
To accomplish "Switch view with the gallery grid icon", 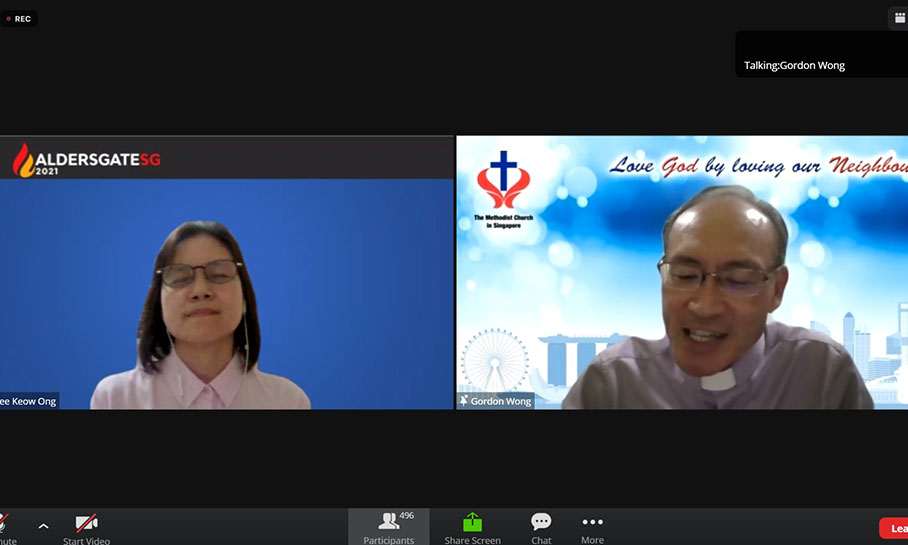I will [899, 18].
